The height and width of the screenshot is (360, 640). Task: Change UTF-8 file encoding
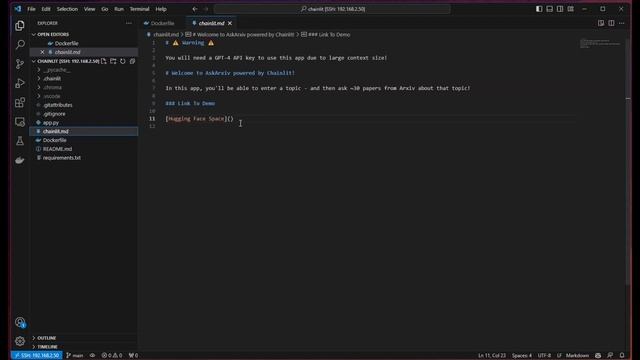pos(544,356)
